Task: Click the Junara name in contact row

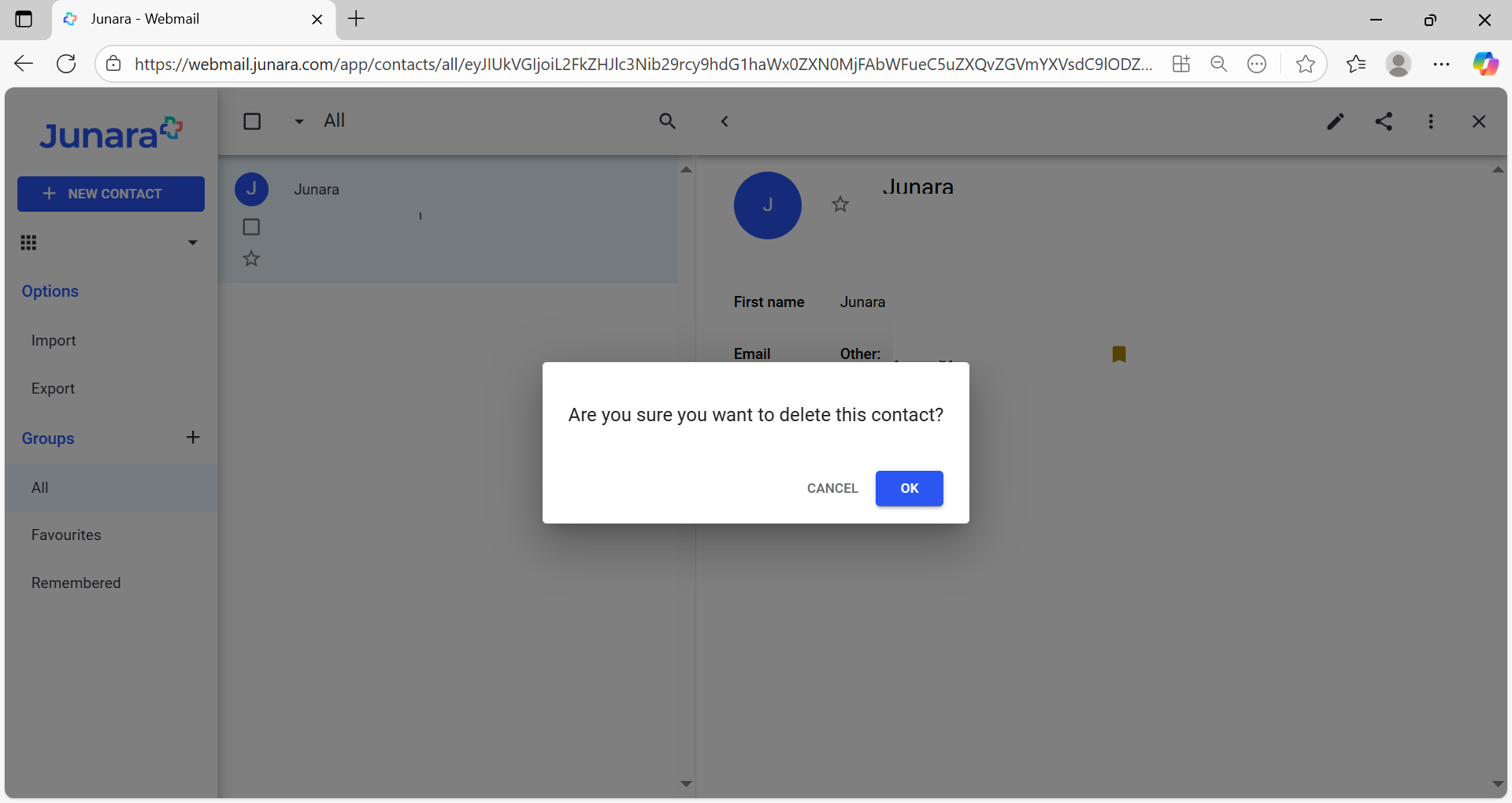Action: pos(317,190)
